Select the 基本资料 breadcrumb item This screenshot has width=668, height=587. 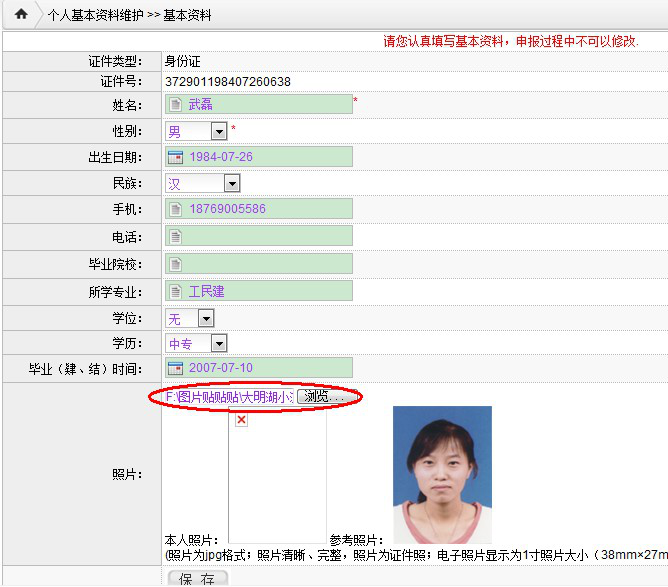(x=187, y=15)
